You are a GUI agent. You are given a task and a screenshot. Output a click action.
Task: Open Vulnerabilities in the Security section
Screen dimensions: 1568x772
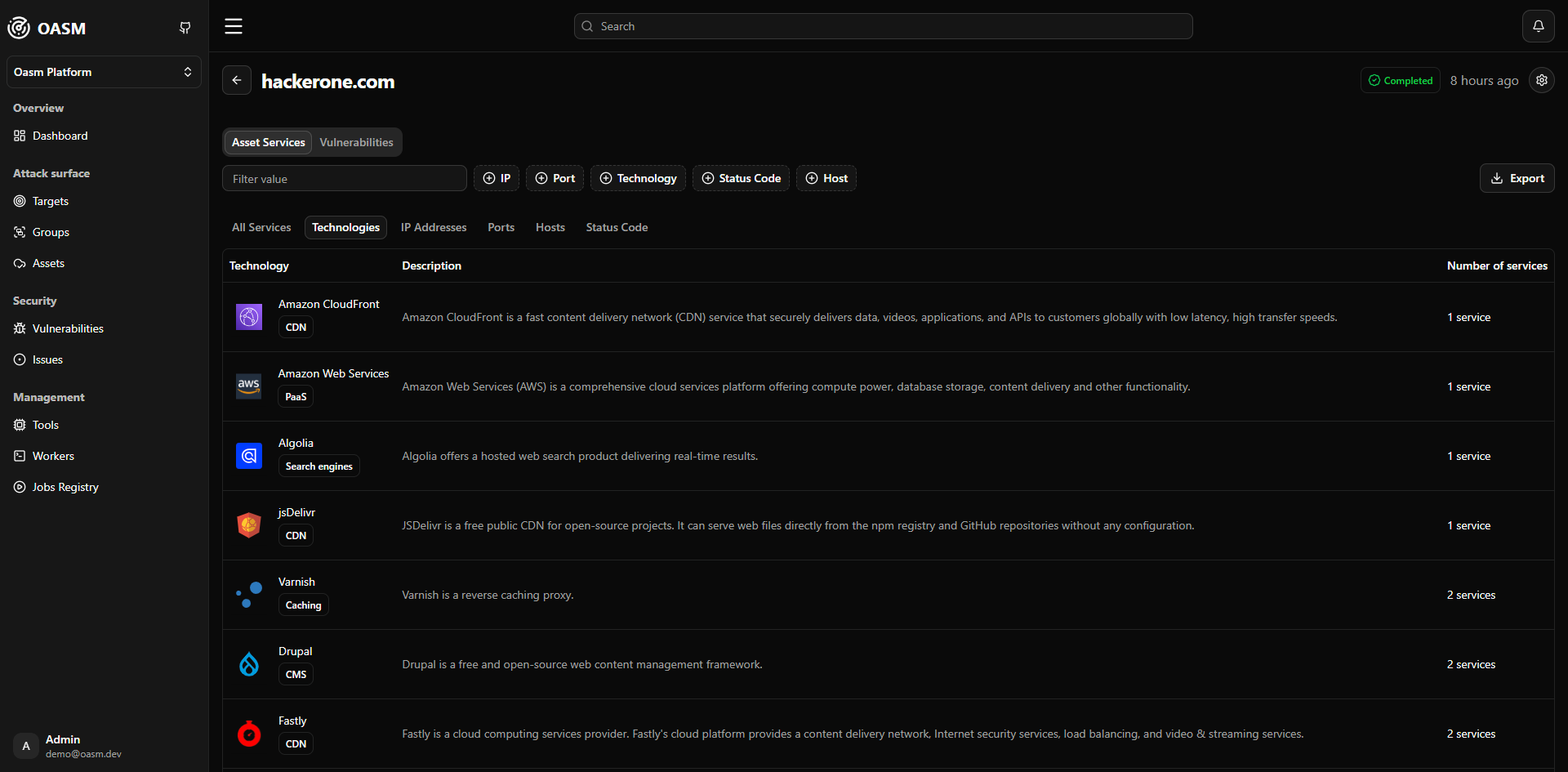[x=104, y=328]
